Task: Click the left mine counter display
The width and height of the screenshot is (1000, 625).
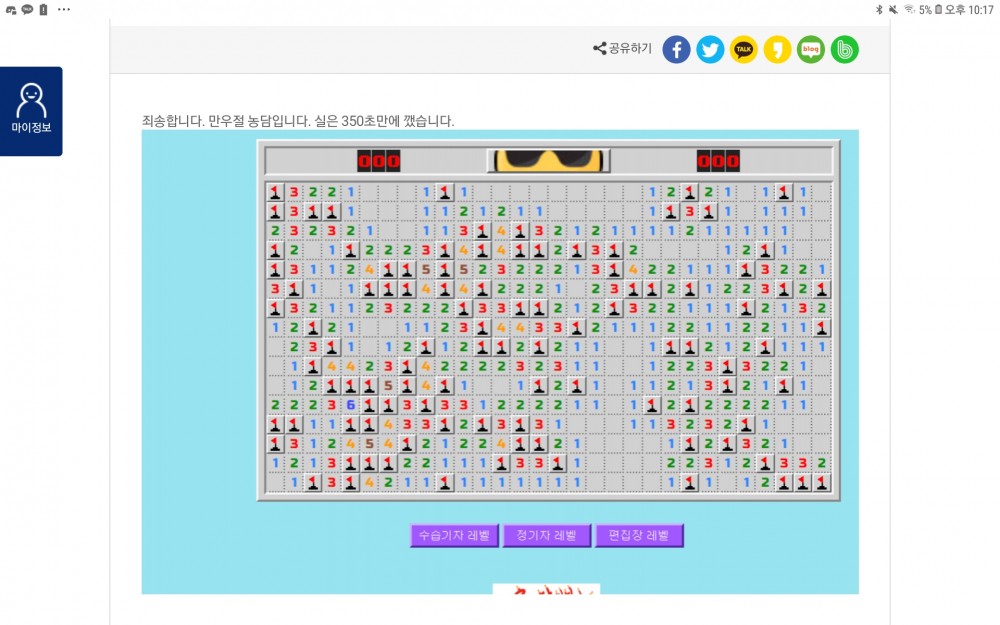Action: click(x=379, y=161)
